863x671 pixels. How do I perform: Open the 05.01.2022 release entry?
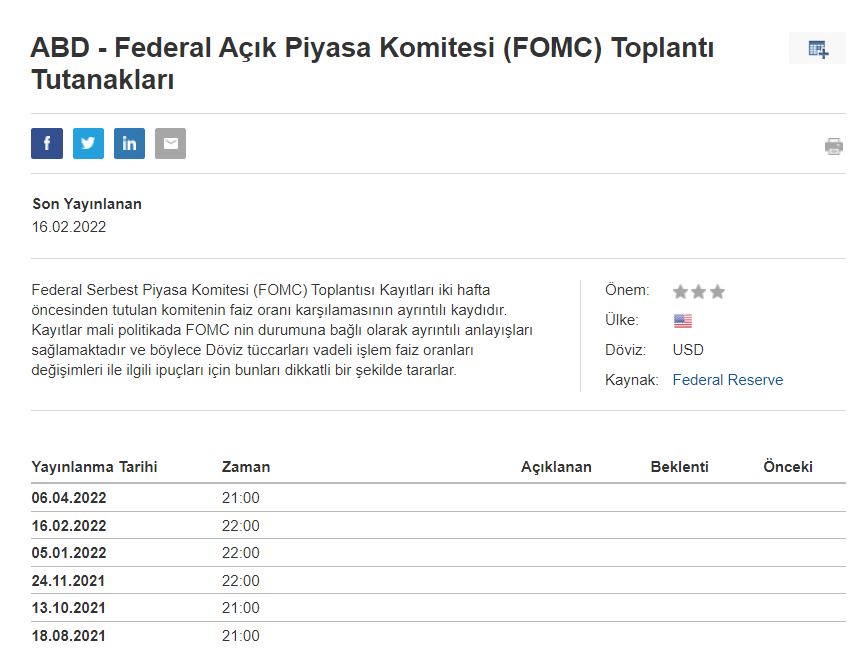(69, 553)
